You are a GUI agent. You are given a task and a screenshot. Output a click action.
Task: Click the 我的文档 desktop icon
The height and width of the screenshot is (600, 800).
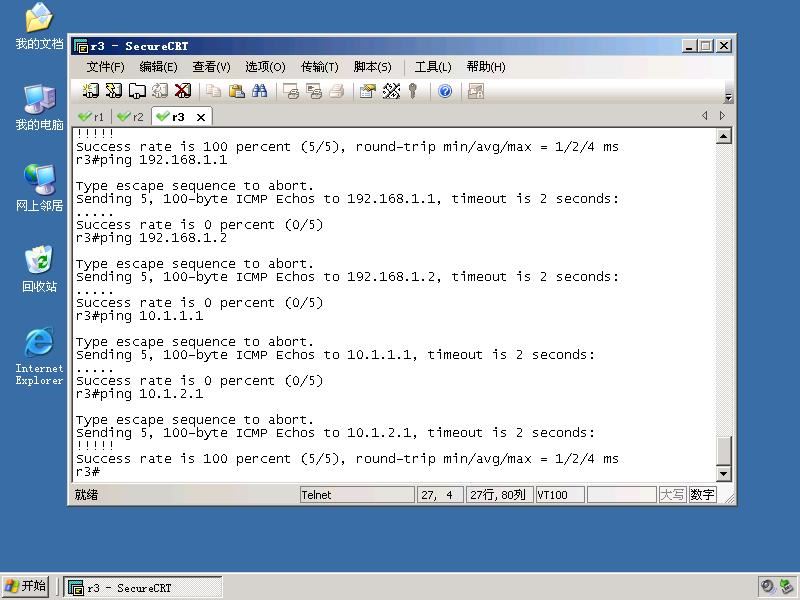click(39, 26)
